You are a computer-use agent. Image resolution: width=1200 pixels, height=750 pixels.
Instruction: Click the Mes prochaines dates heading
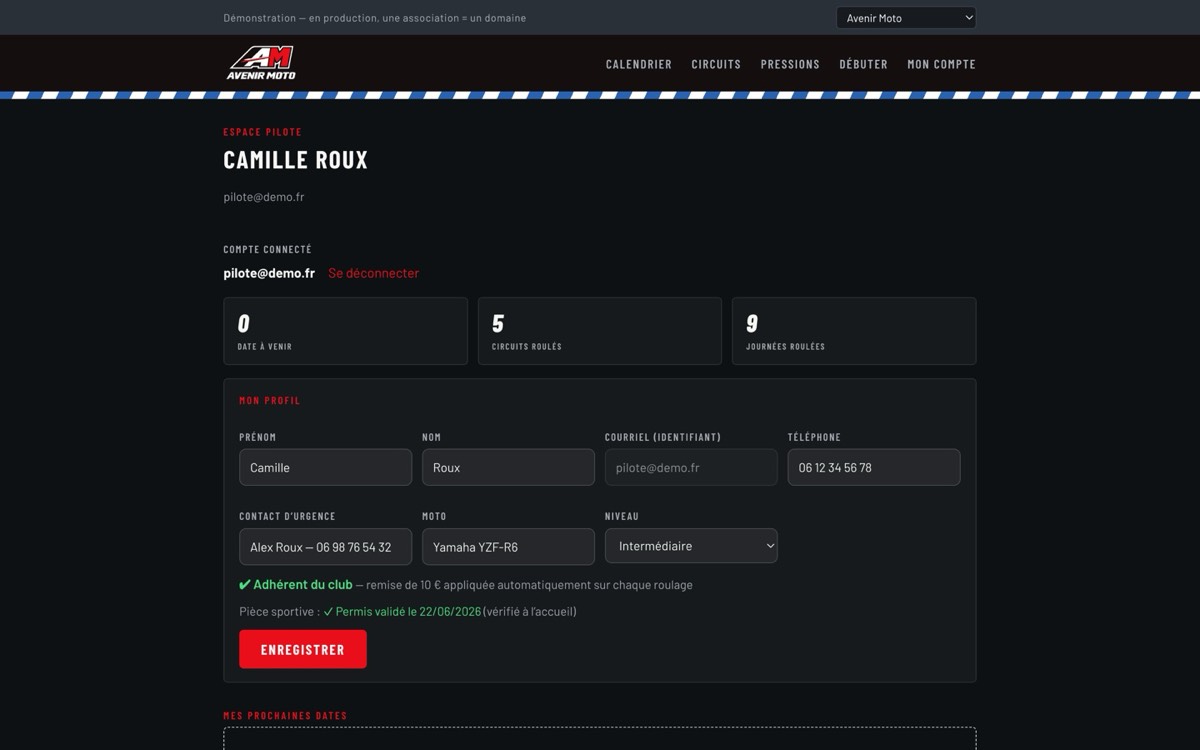pyautogui.click(x=285, y=716)
